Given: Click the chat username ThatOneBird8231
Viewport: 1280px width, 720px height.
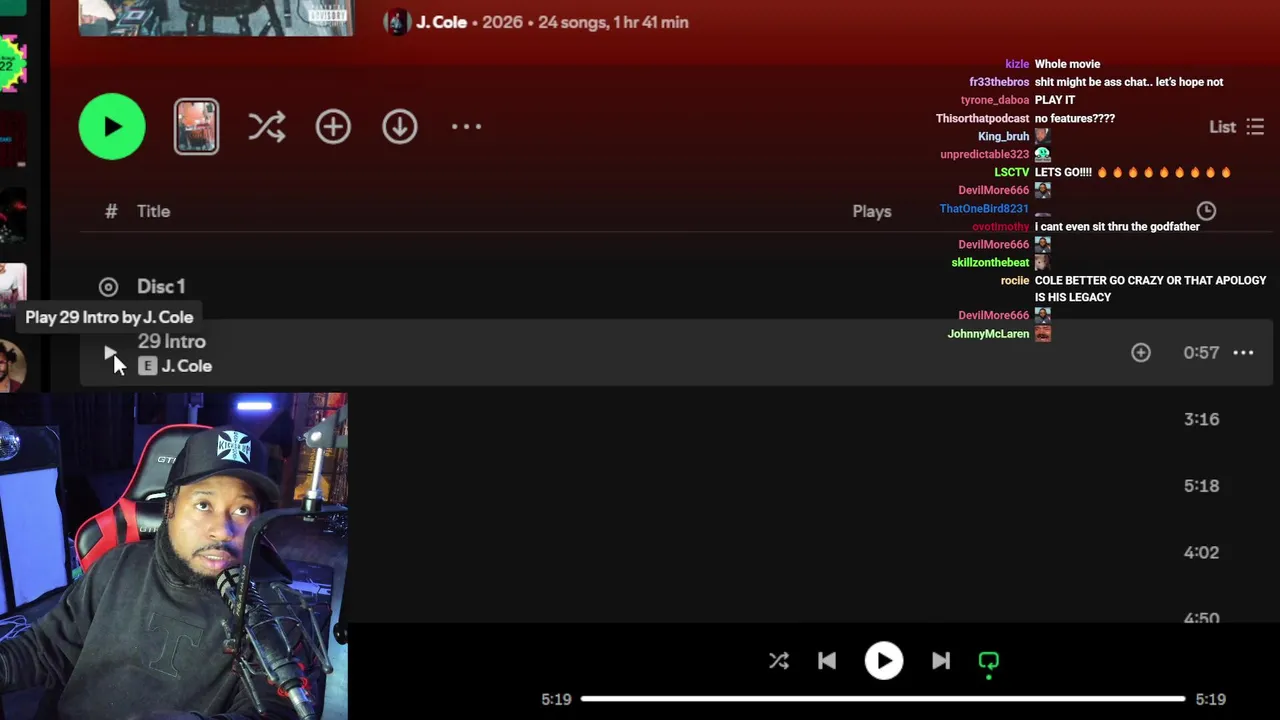Looking at the screenshot, I should tap(984, 208).
